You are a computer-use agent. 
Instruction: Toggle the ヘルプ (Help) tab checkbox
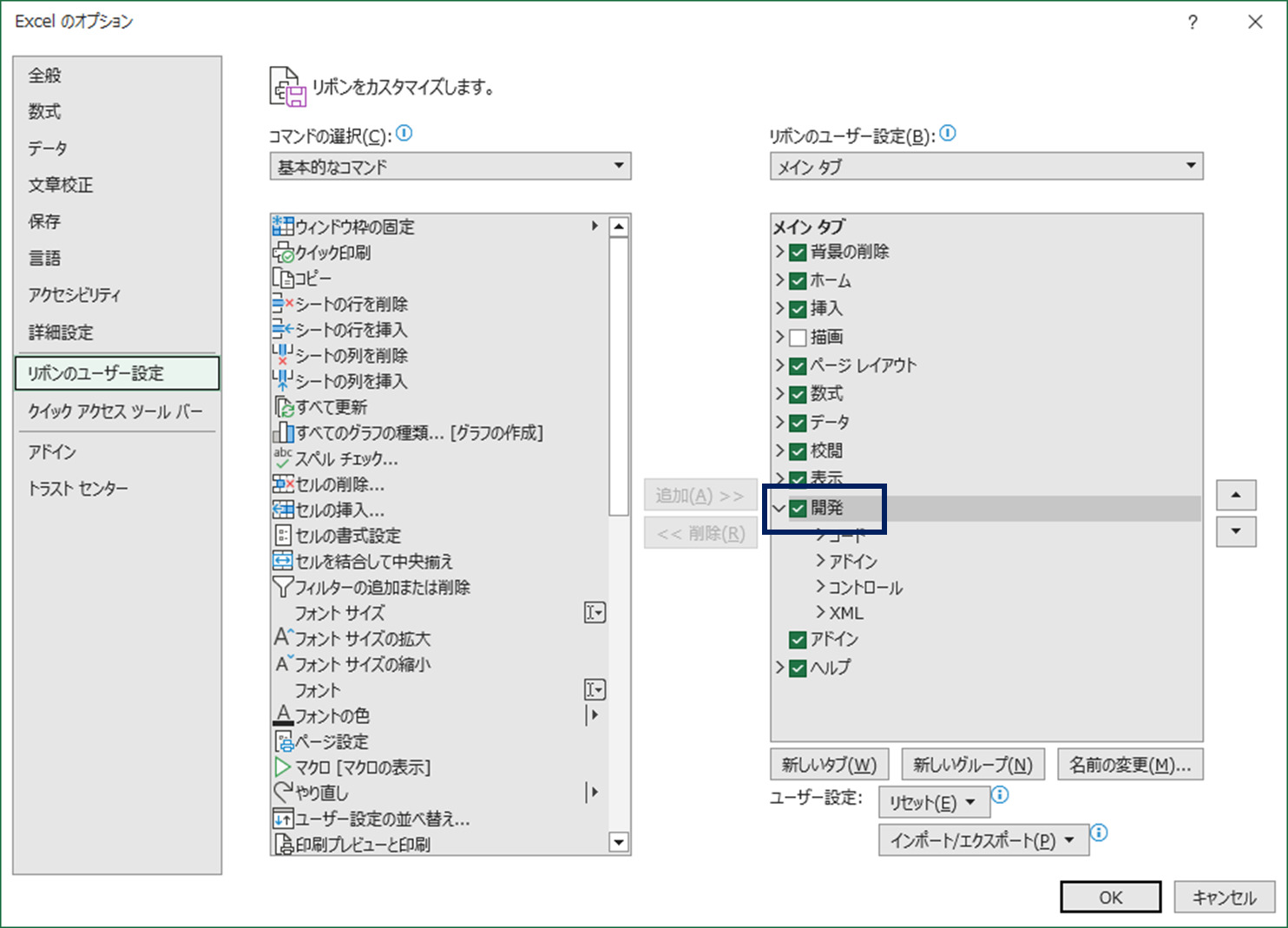click(x=798, y=668)
